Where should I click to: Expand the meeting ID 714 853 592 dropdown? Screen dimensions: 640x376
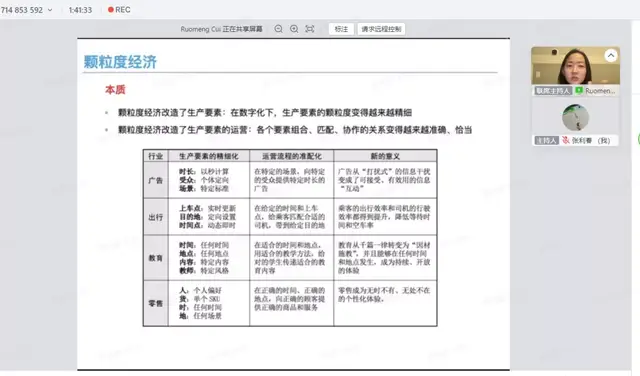click(50, 10)
